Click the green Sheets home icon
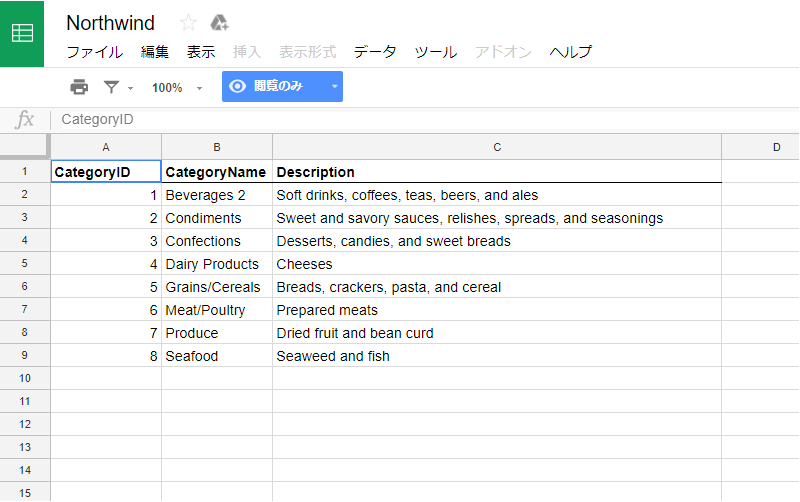800x502 pixels. click(22, 33)
